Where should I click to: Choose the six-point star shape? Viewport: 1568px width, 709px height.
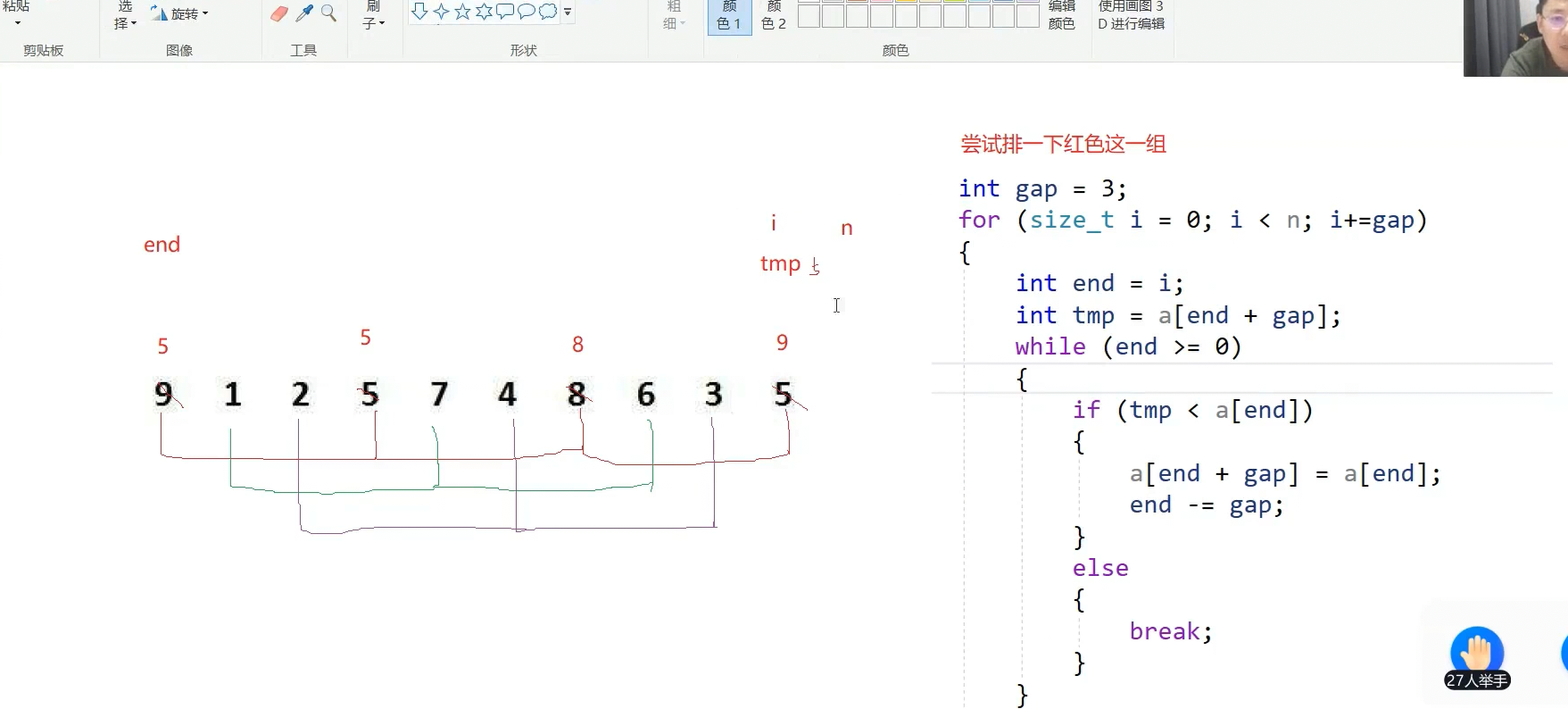click(484, 12)
